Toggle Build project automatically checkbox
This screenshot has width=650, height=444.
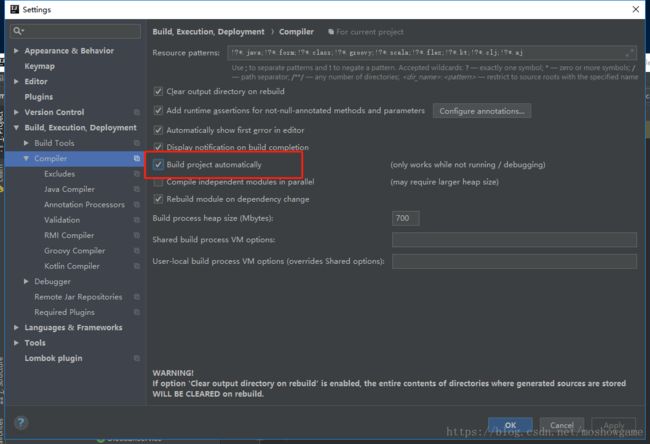(158, 165)
